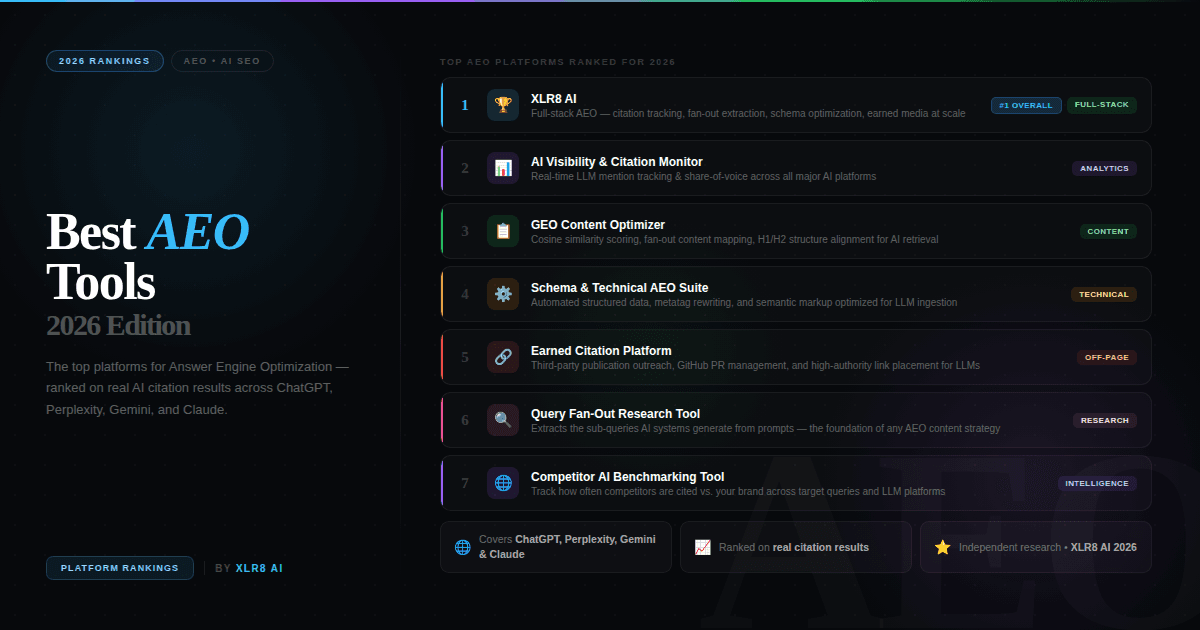Click rank number 5 beside Earned Citation Platform
Image resolution: width=1200 pixels, height=630 pixels.
464,357
